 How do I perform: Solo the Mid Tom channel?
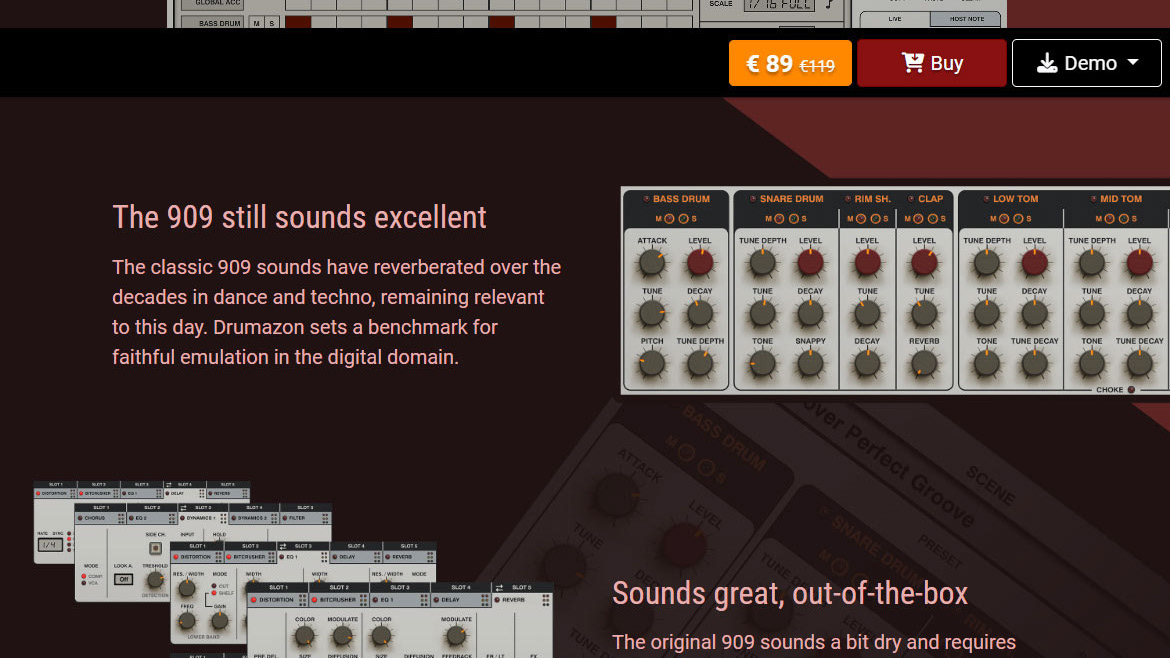(x=1124, y=219)
